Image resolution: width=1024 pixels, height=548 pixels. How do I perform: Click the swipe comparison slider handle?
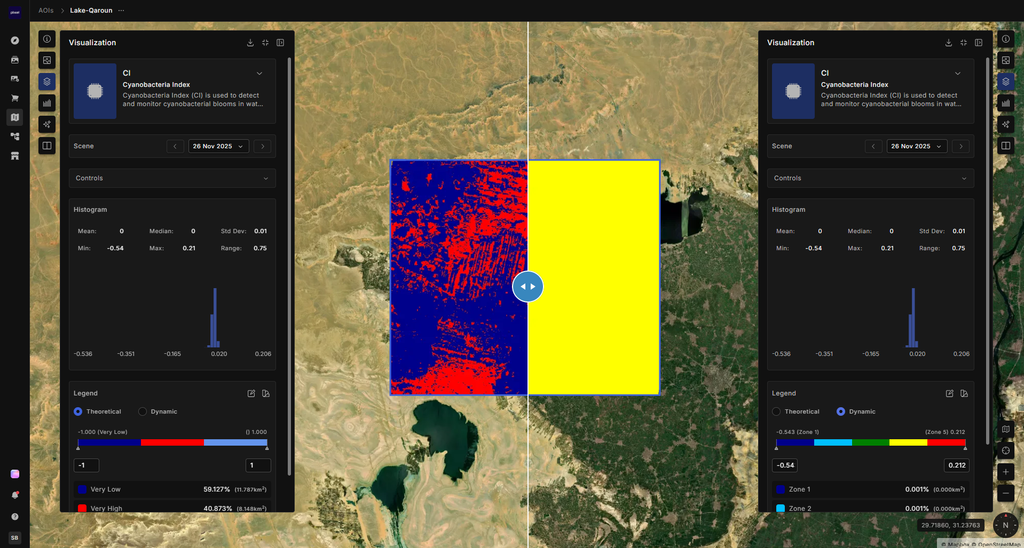click(x=528, y=286)
